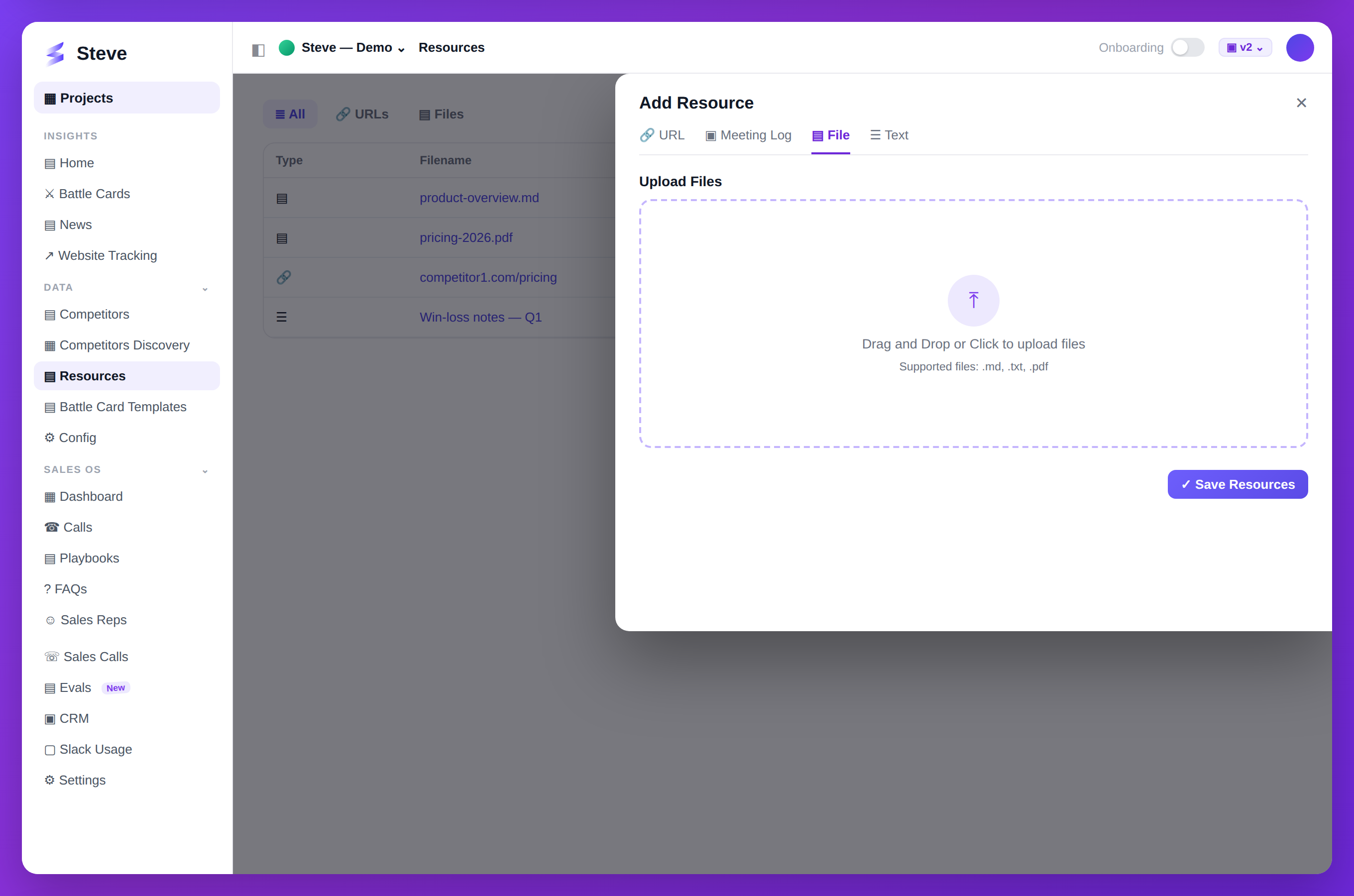
Task: Open Competitors in the sidebar
Action: (x=127, y=315)
